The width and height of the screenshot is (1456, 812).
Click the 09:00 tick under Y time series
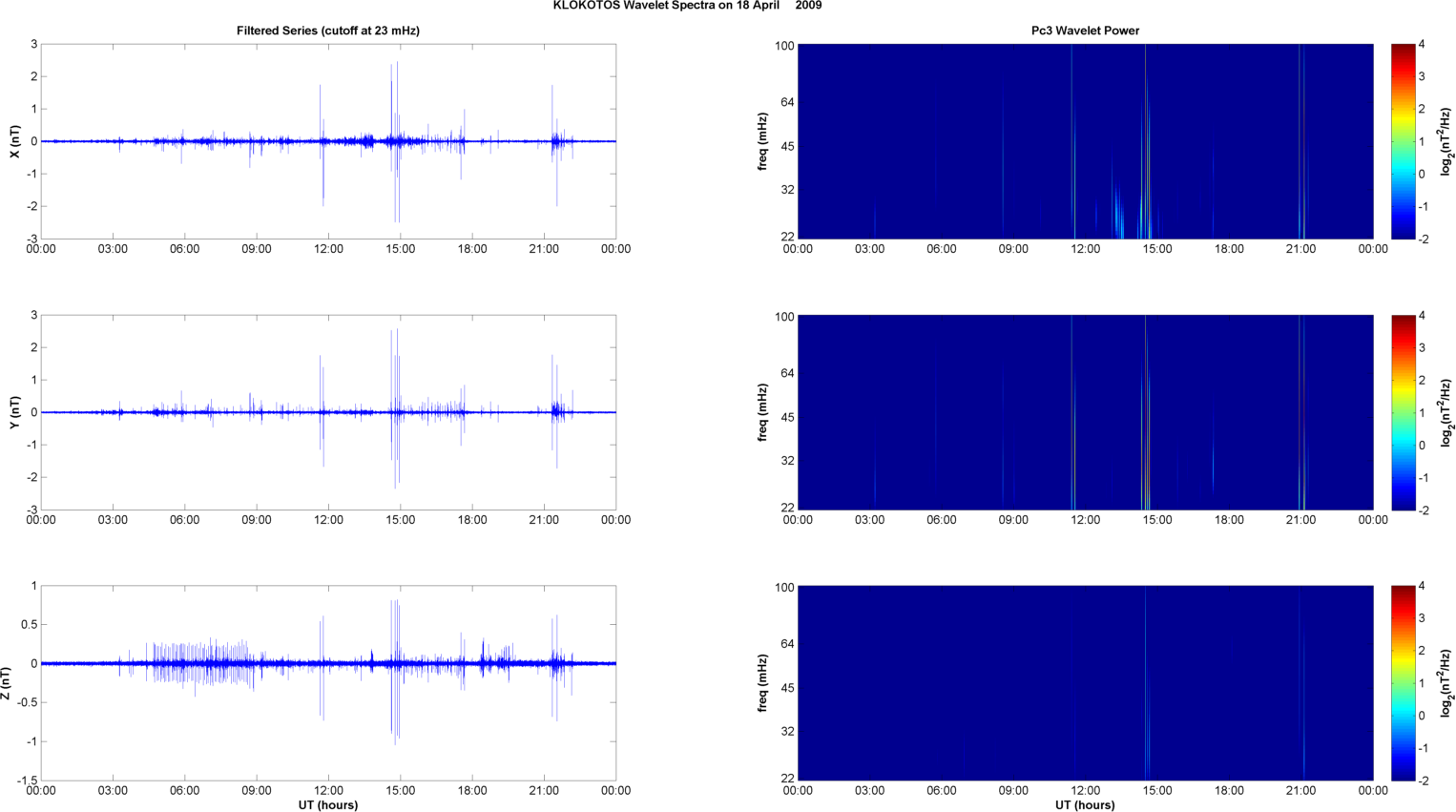(257, 520)
